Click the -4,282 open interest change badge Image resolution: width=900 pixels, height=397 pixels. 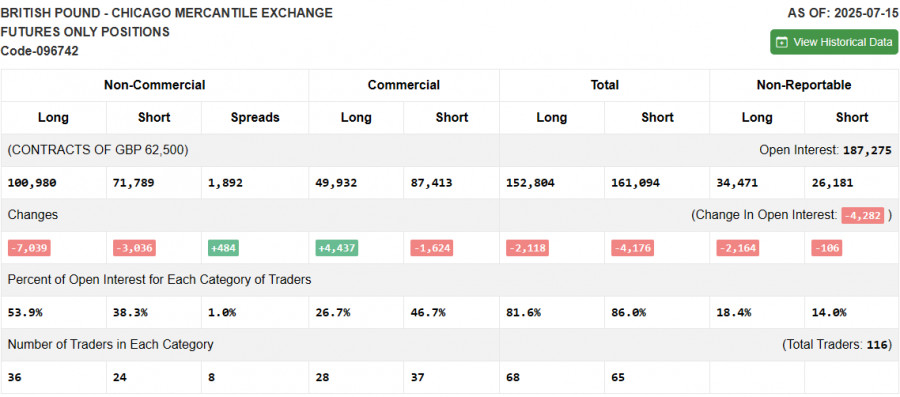[x=863, y=216]
